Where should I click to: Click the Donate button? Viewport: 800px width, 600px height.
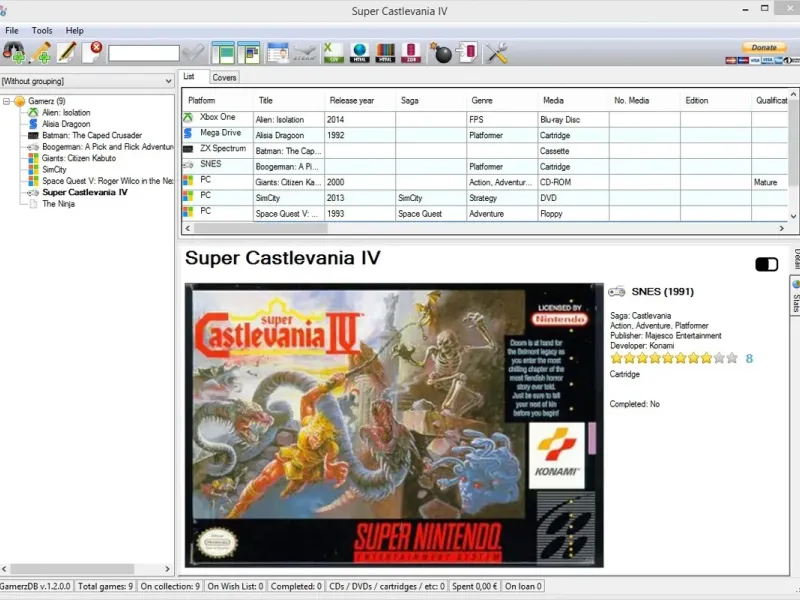pyautogui.click(x=764, y=47)
